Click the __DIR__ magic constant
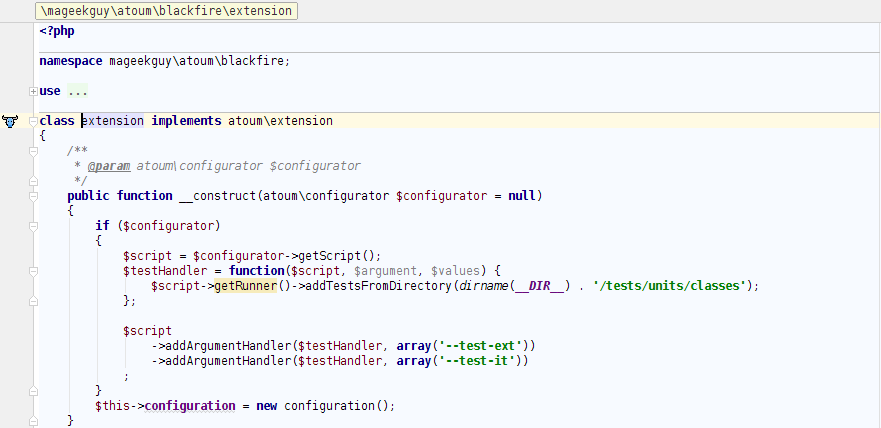The height and width of the screenshot is (428, 881). [x=539, y=286]
